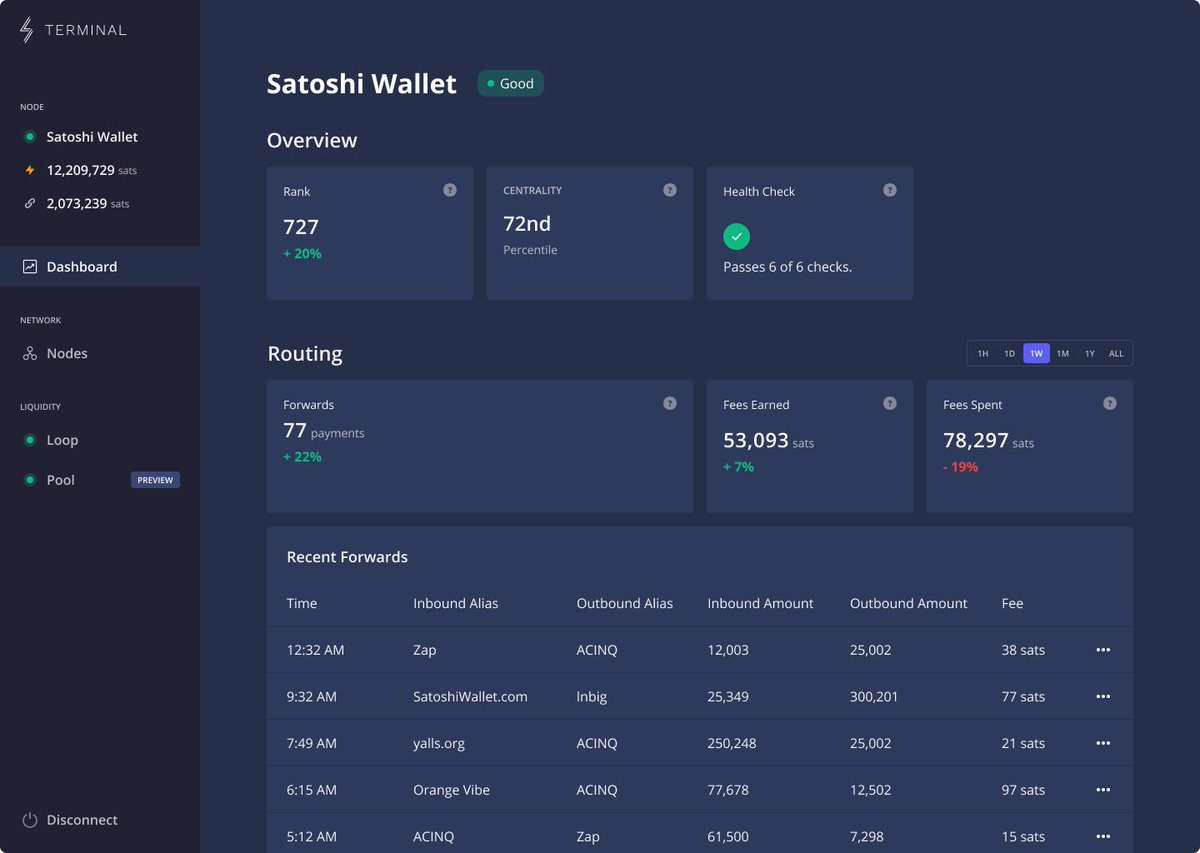Viewport: 1200px width, 853px height.
Task: Select the 1W time range
Action: coord(1037,353)
